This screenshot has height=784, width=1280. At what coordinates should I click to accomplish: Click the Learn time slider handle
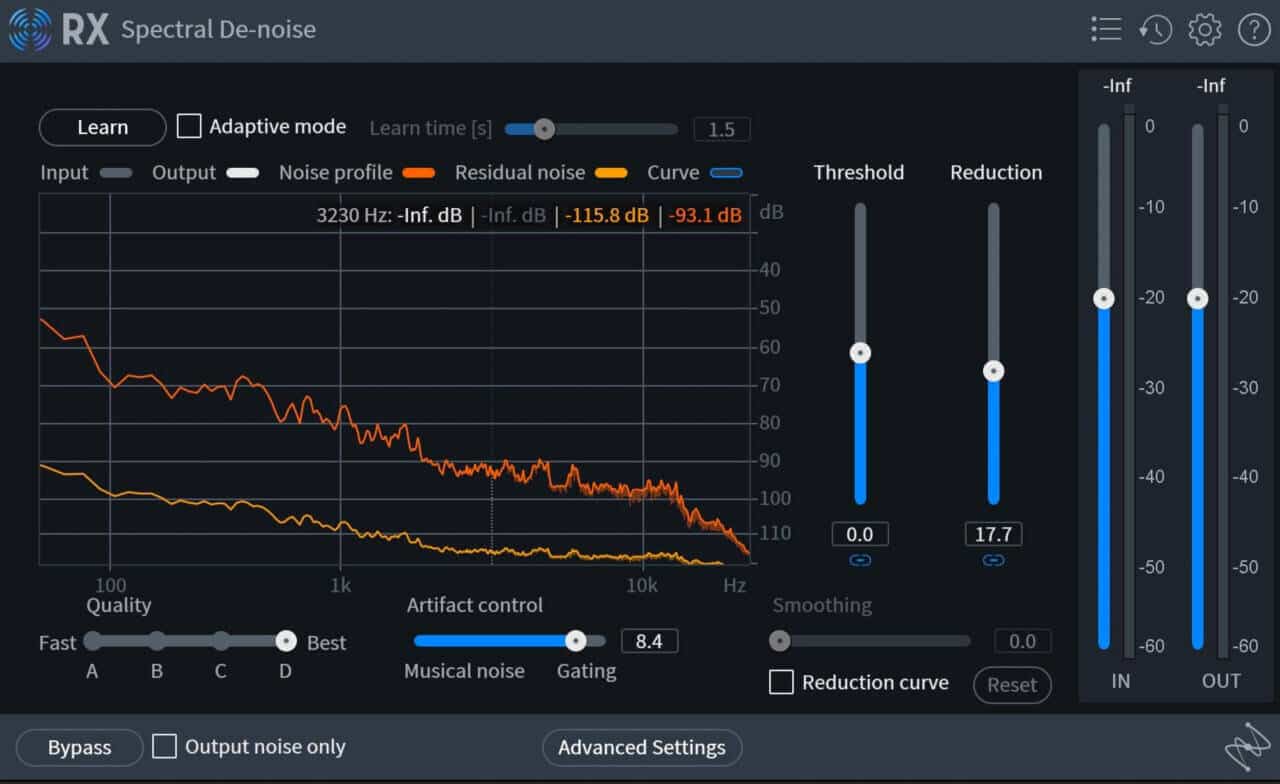pyautogui.click(x=544, y=128)
